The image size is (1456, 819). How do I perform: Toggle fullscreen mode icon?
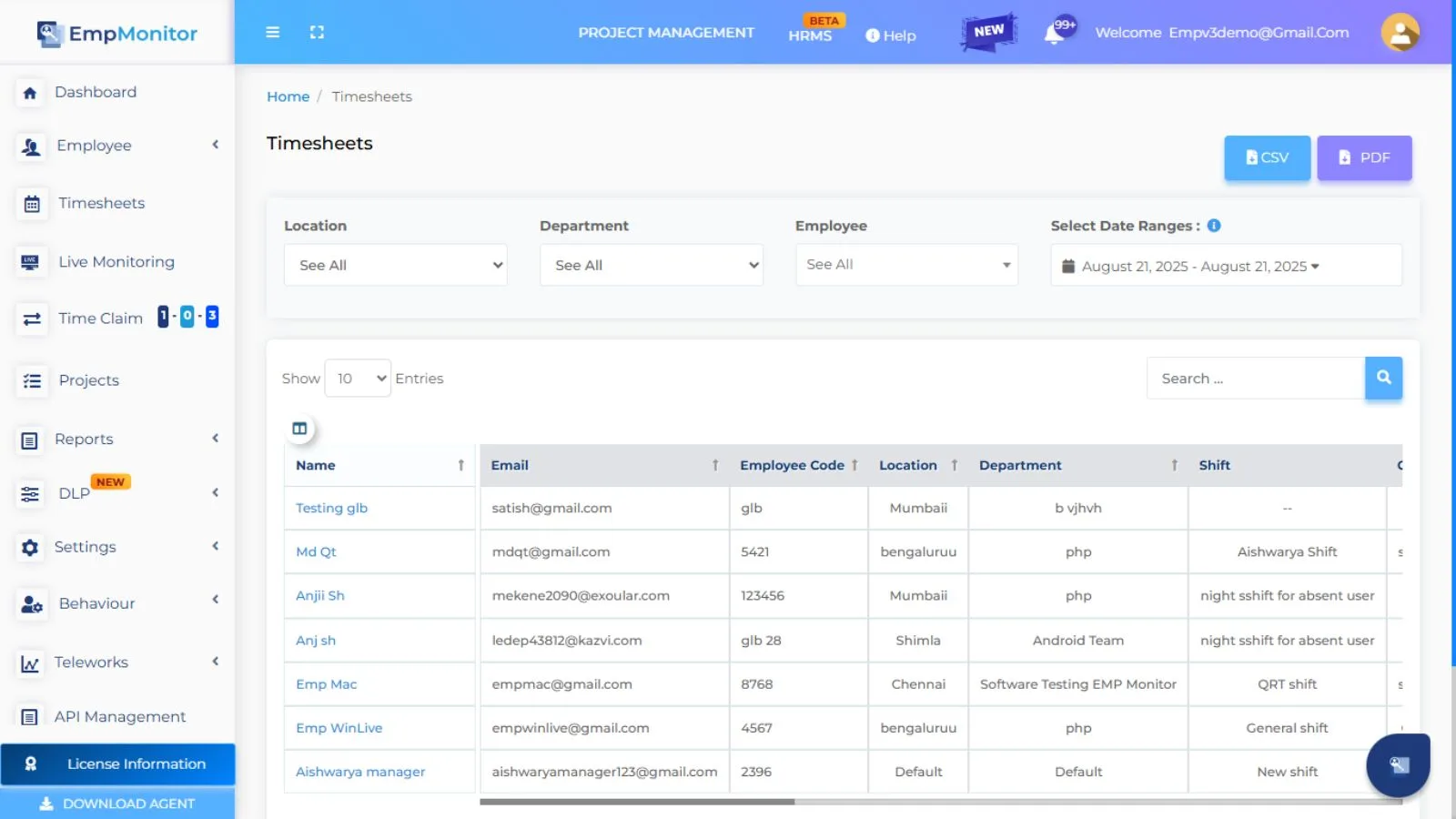coord(317,32)
